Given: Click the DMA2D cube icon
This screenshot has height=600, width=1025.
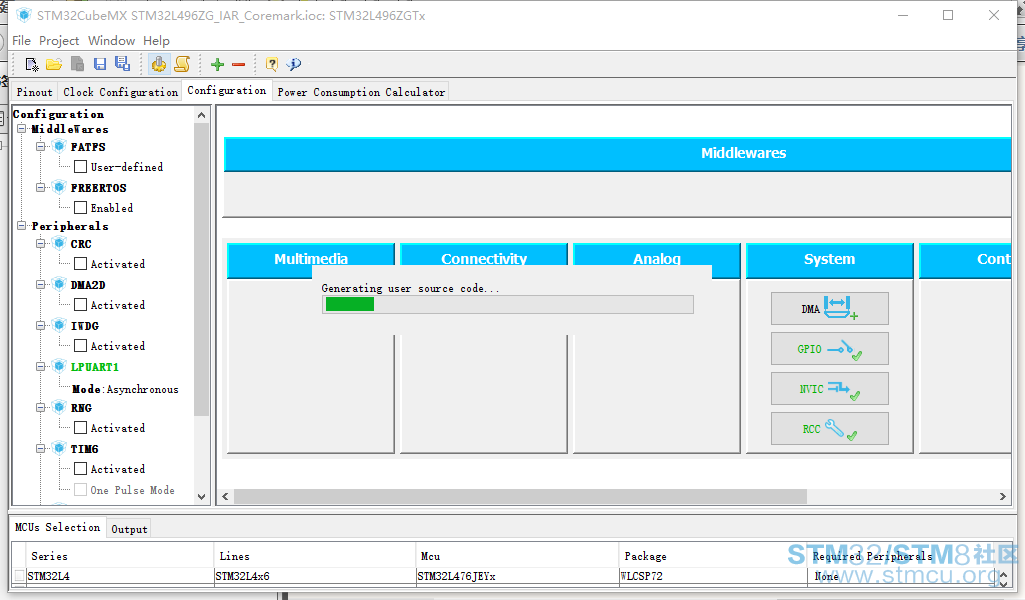Looking at the screenshot, I should click(59, 284).
